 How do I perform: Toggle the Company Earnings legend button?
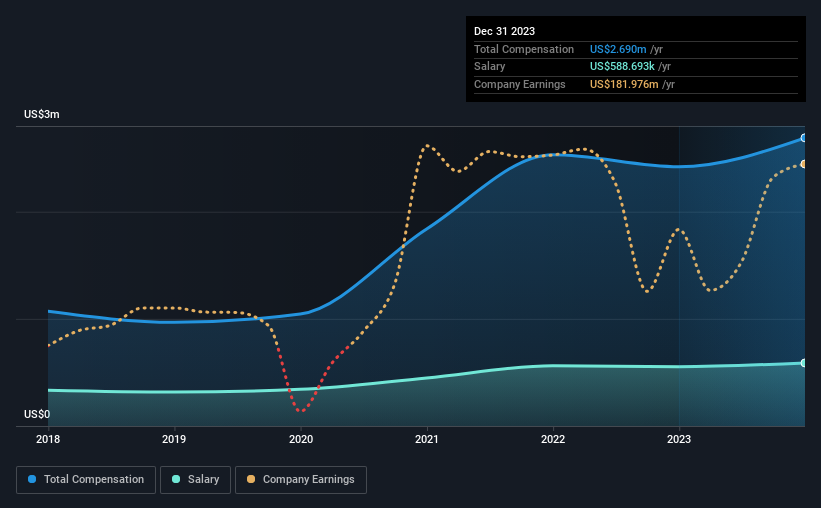(301, 480)
